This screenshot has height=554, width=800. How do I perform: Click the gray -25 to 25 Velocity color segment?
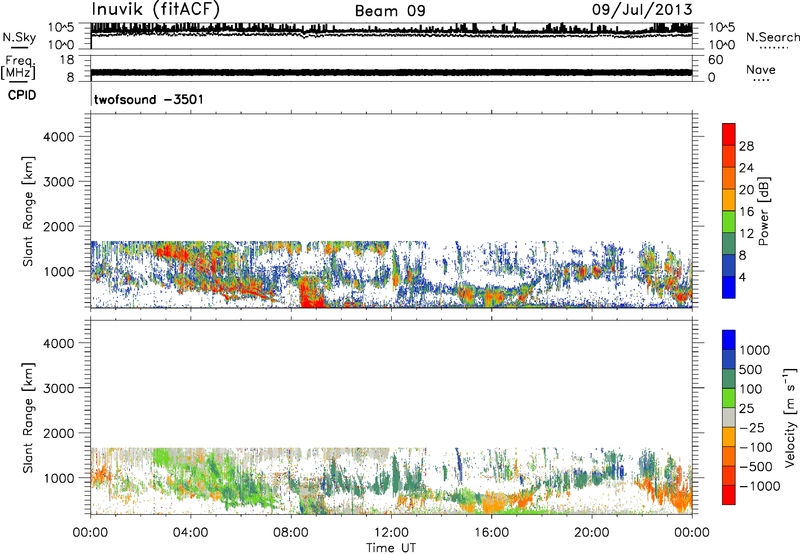(x=729, y=417)
